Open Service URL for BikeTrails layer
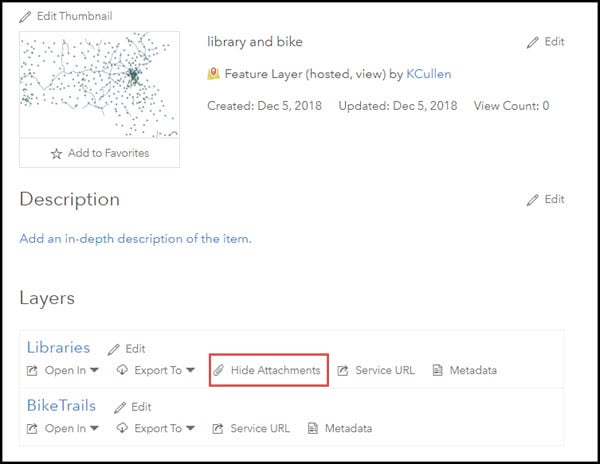The height and width of the screenshot is (464, 600). click(252, 428)
